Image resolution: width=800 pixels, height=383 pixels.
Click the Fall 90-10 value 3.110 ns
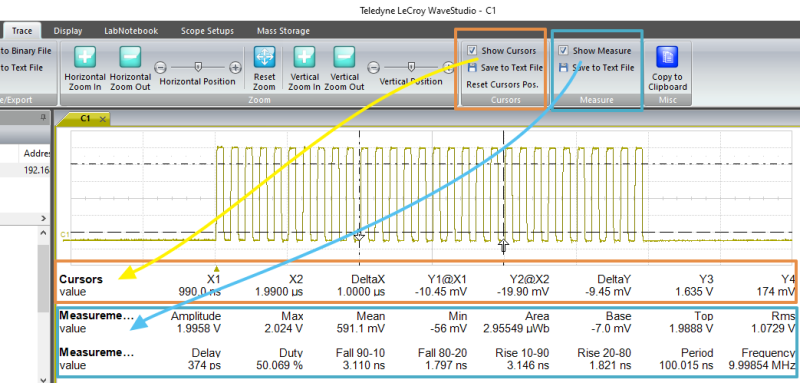364,366
